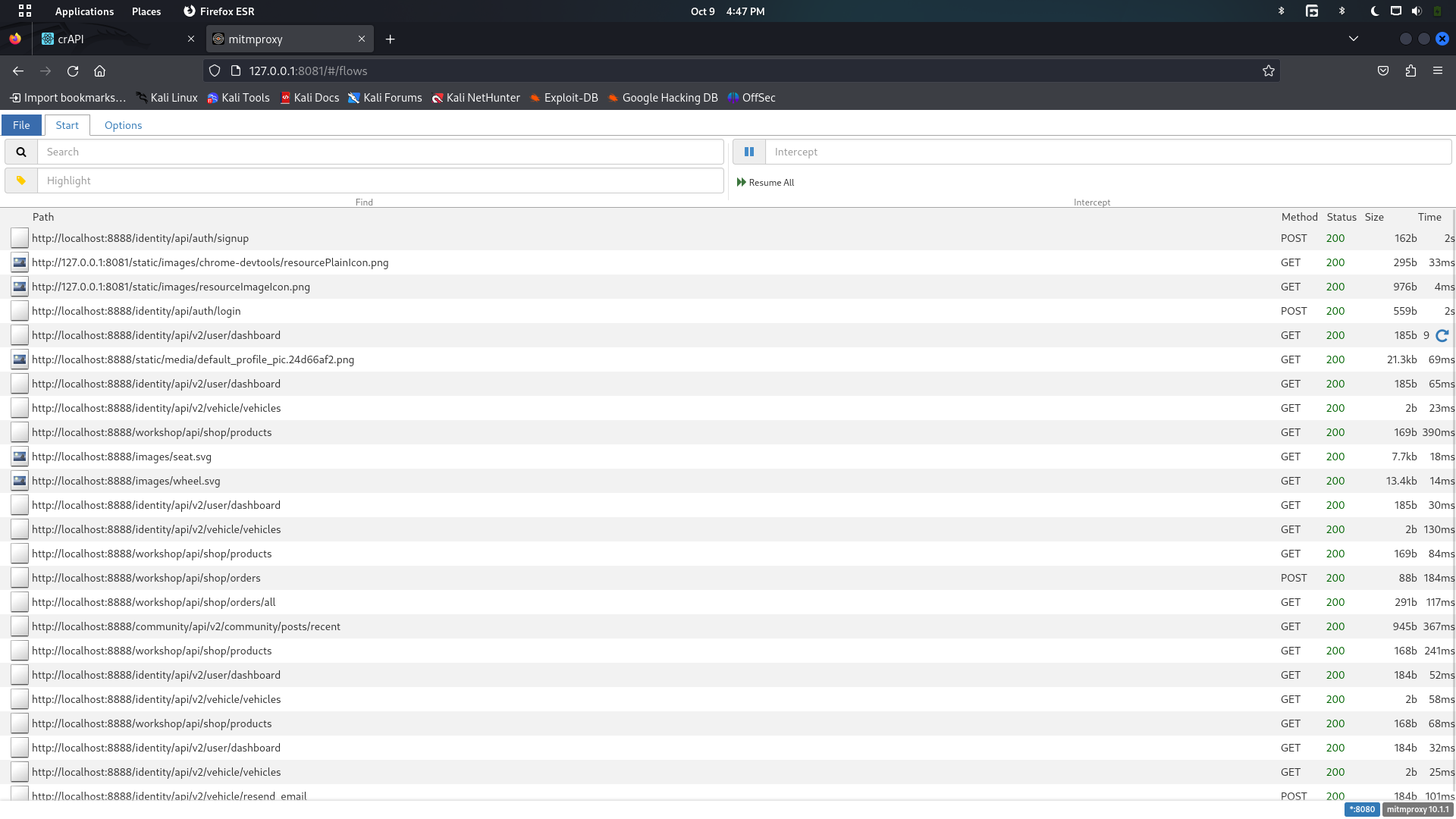Image resolution: width=1456 pixels, height=819 pixels.
Task: Click icon box of auth/signup flow
Action: coord(20,238)
